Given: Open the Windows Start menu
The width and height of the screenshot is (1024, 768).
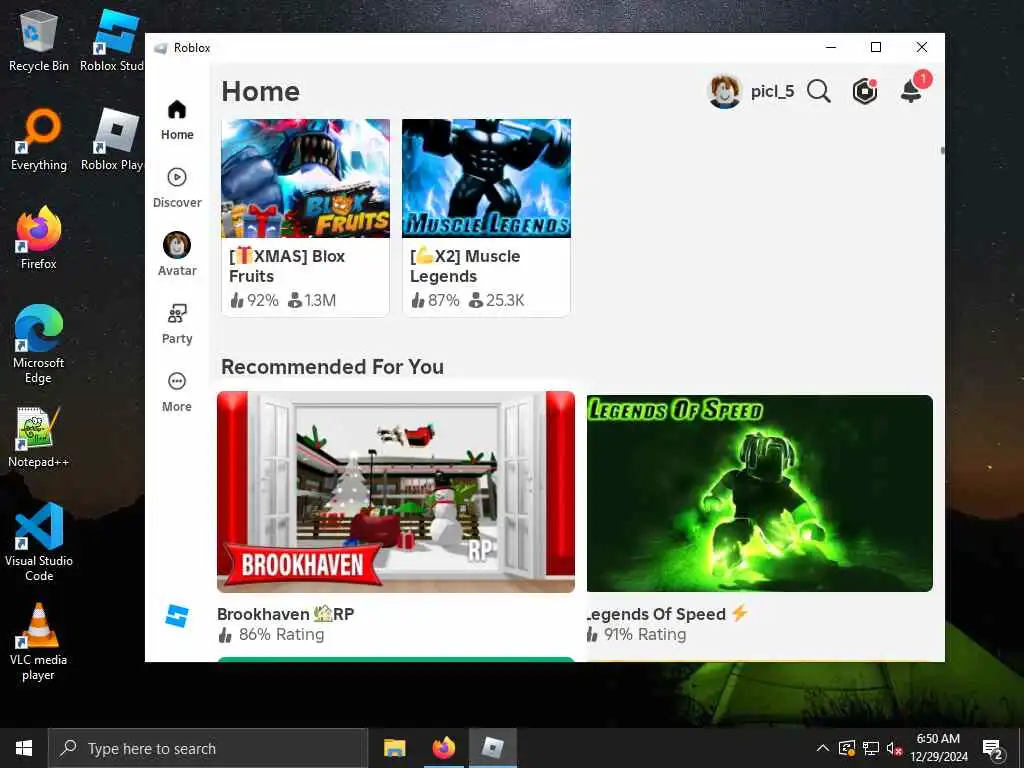Looking at the screenshot, I should click(x=24, y=748).
